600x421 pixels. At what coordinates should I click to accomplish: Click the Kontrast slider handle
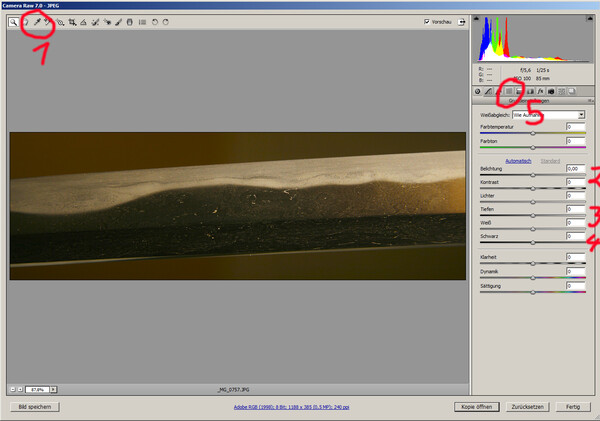(533, 189)
